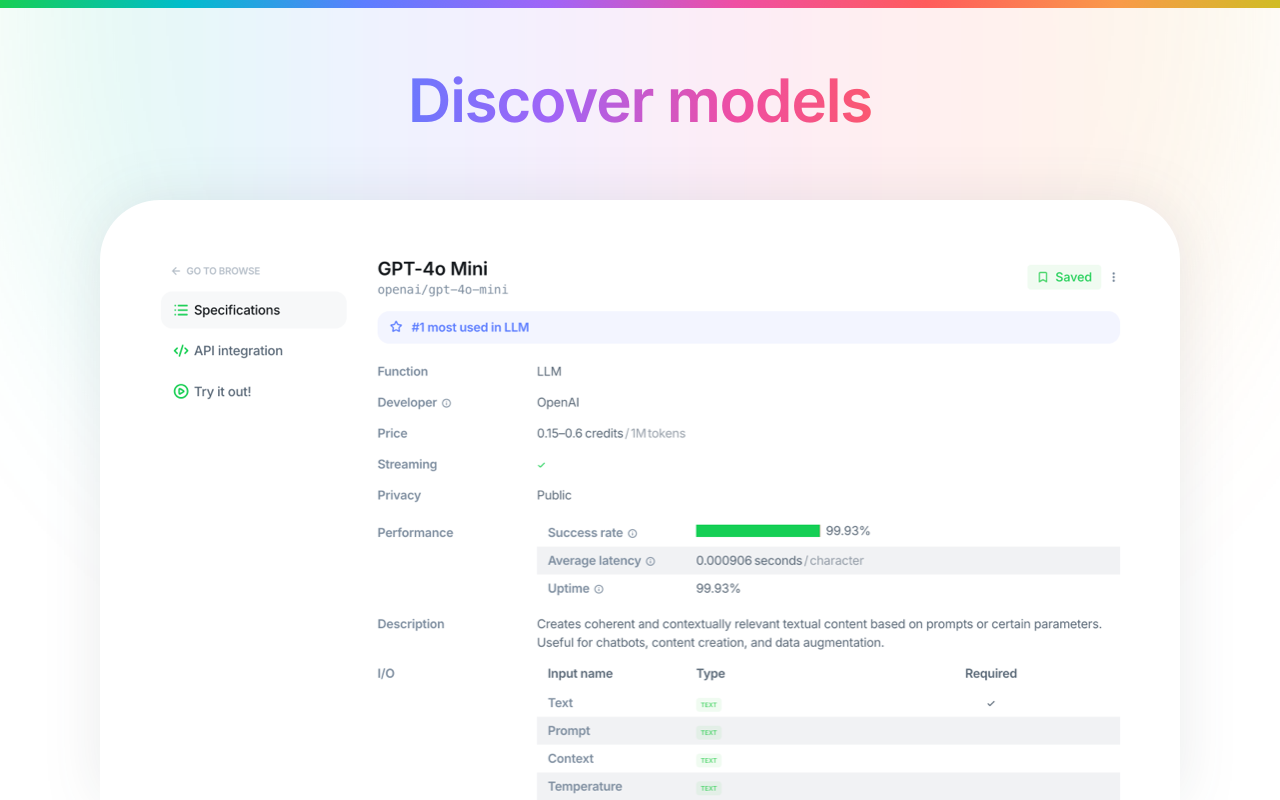Click the Temperature input name row
This screenshot has width=1280, height=800.
tap(828, 787)
